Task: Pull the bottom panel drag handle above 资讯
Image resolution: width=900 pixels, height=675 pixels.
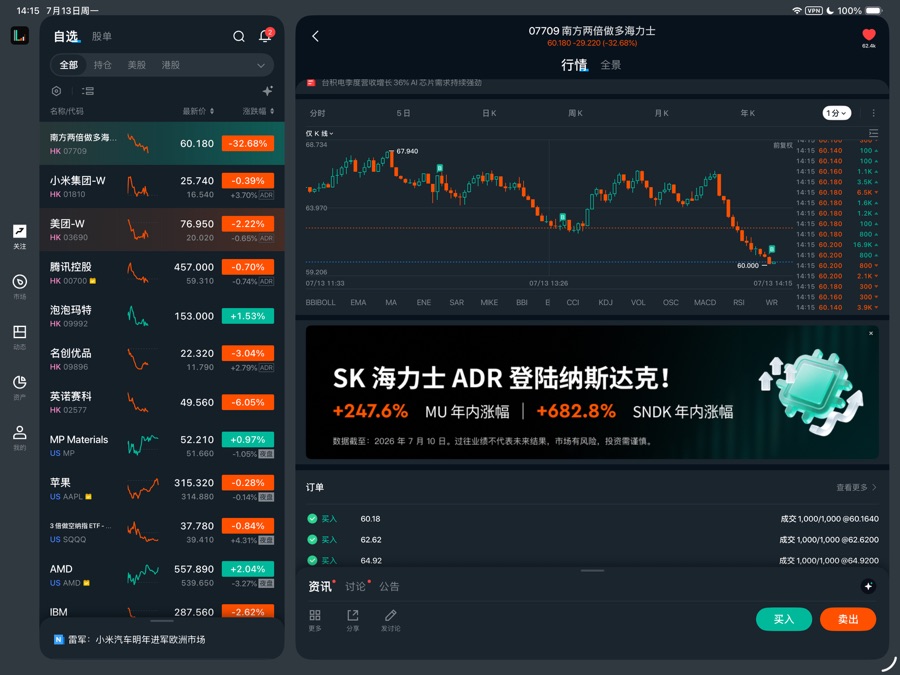Action: point(592,571)
